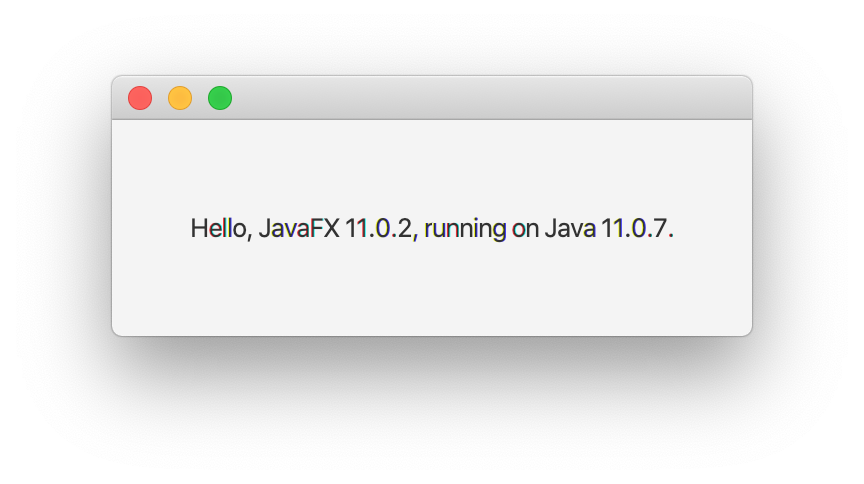Click the word "Java" before "11.0.7"
Image resolution: width=864 pixels, height=484 pixels.
coord(570,229)
